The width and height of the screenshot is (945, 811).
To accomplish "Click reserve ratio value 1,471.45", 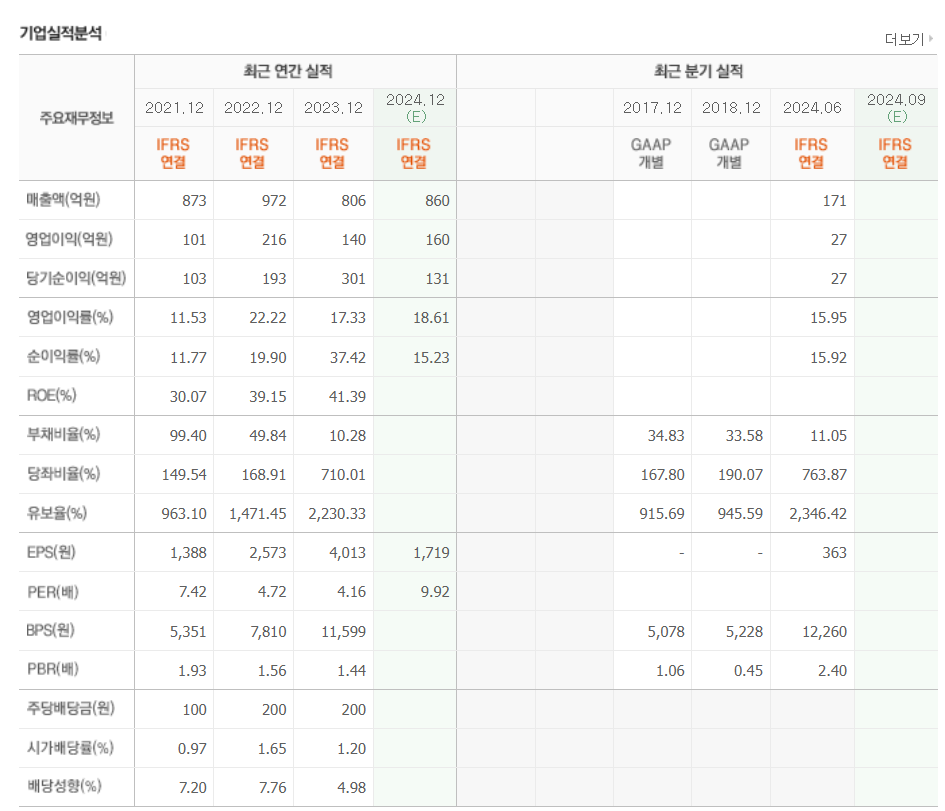I will pos(257,514).
